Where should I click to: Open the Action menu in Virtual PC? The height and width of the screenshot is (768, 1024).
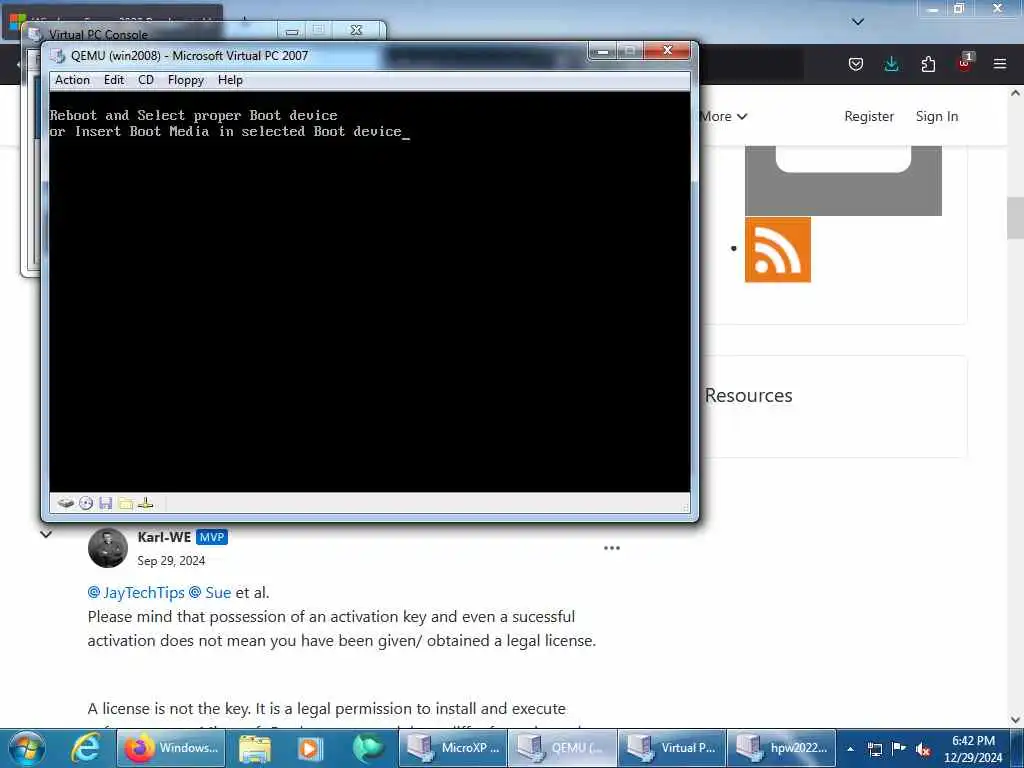click(72, 80)
